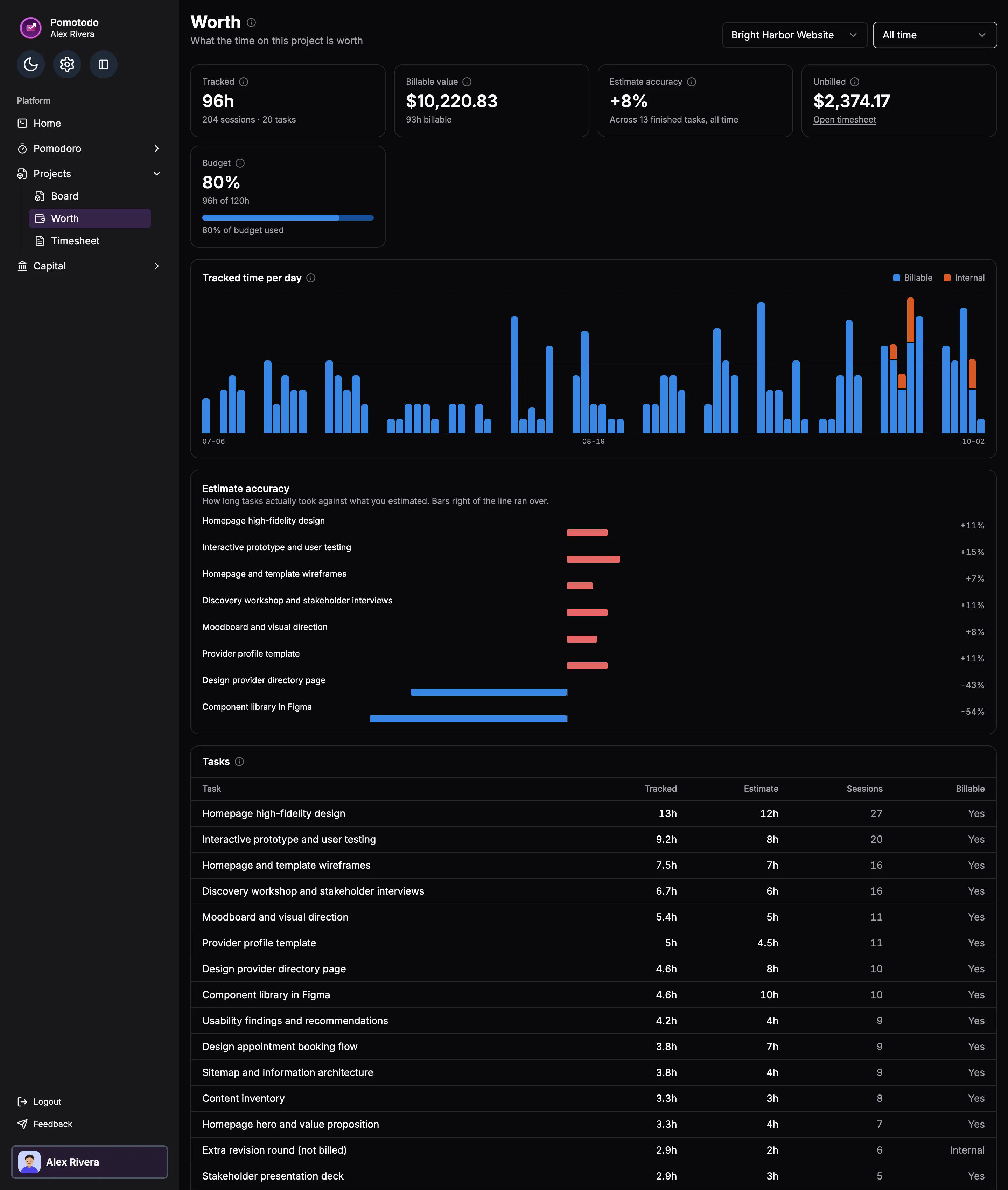Expand the Pomodoro section chevron
The width and height of the screenshot is (1008, 1190).
point(156,148)
